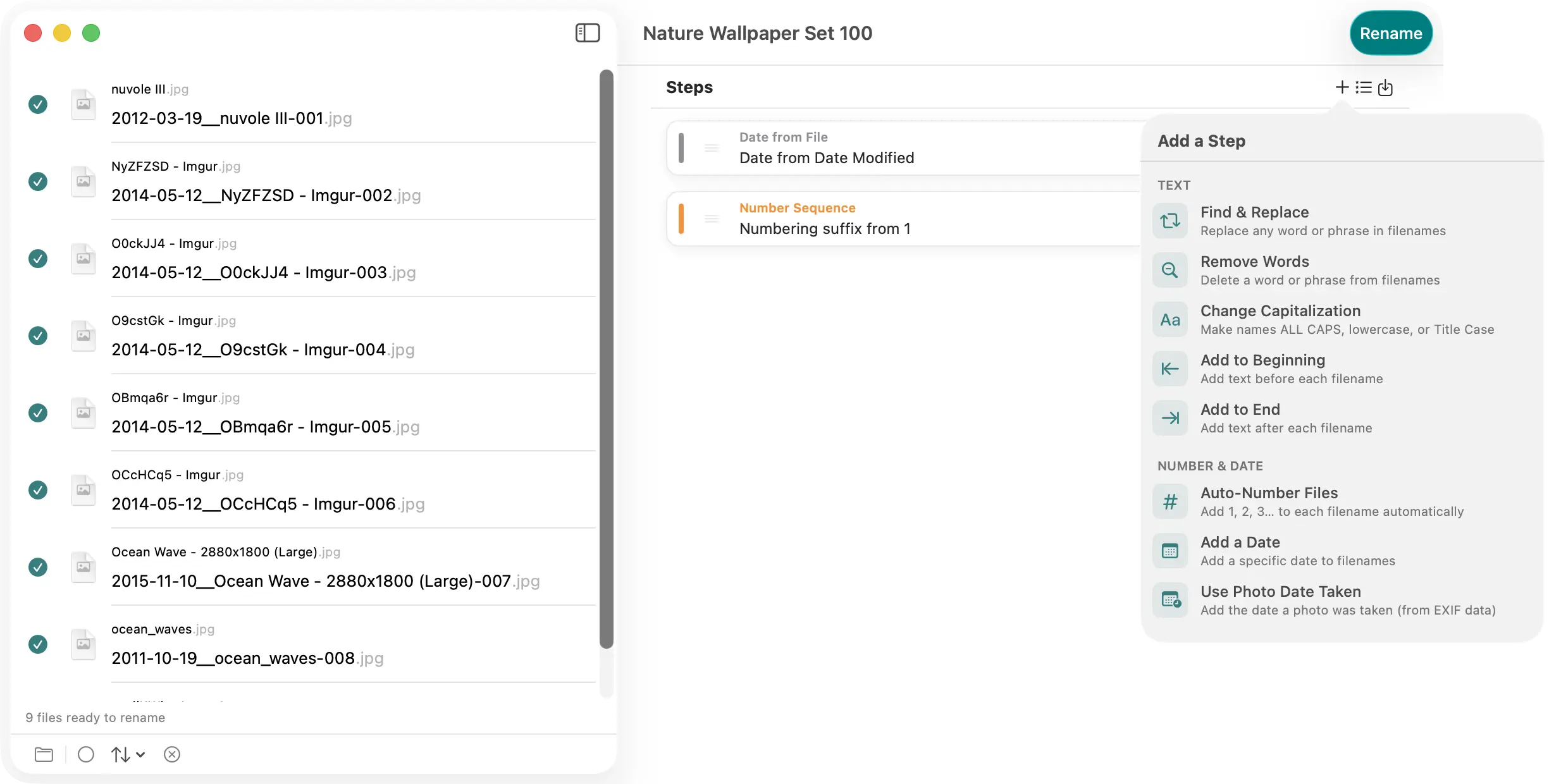
Task: Uncheck the ocean_waves.jpg file
Action: coord(38,644)
